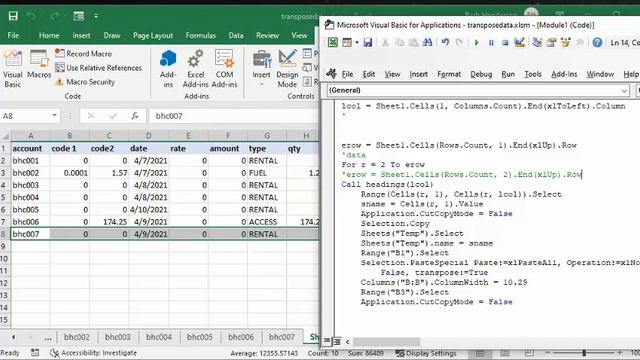Open Display Settings in status bar
Viewport: 640px width, 360px height.
(x=426, y=353)
